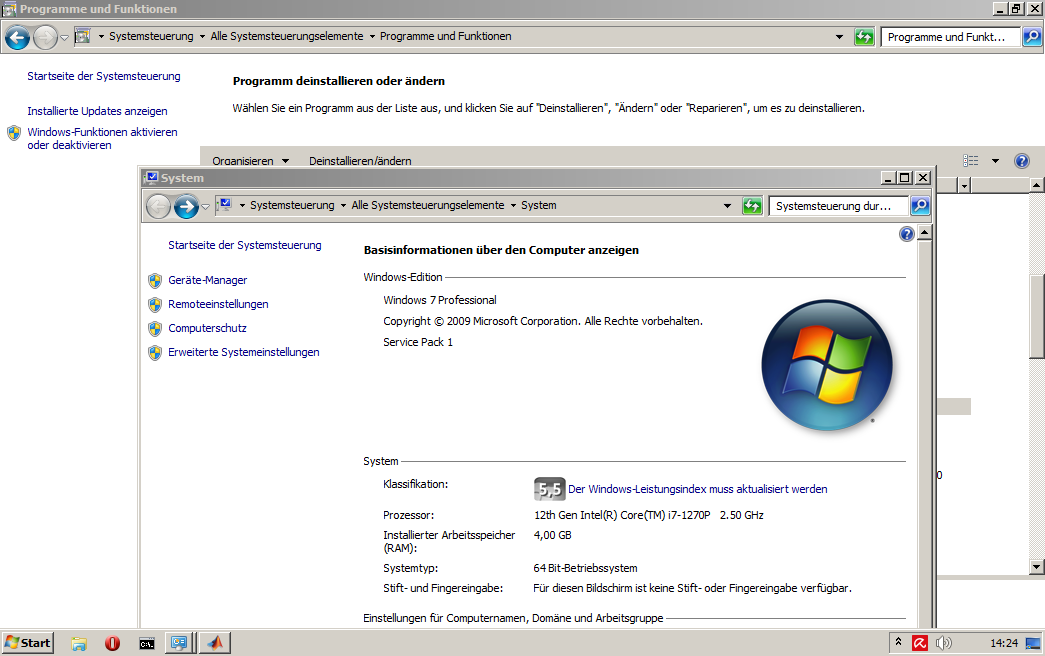Change view icon in Programme window
The image size is (1045, 656).
970,161
